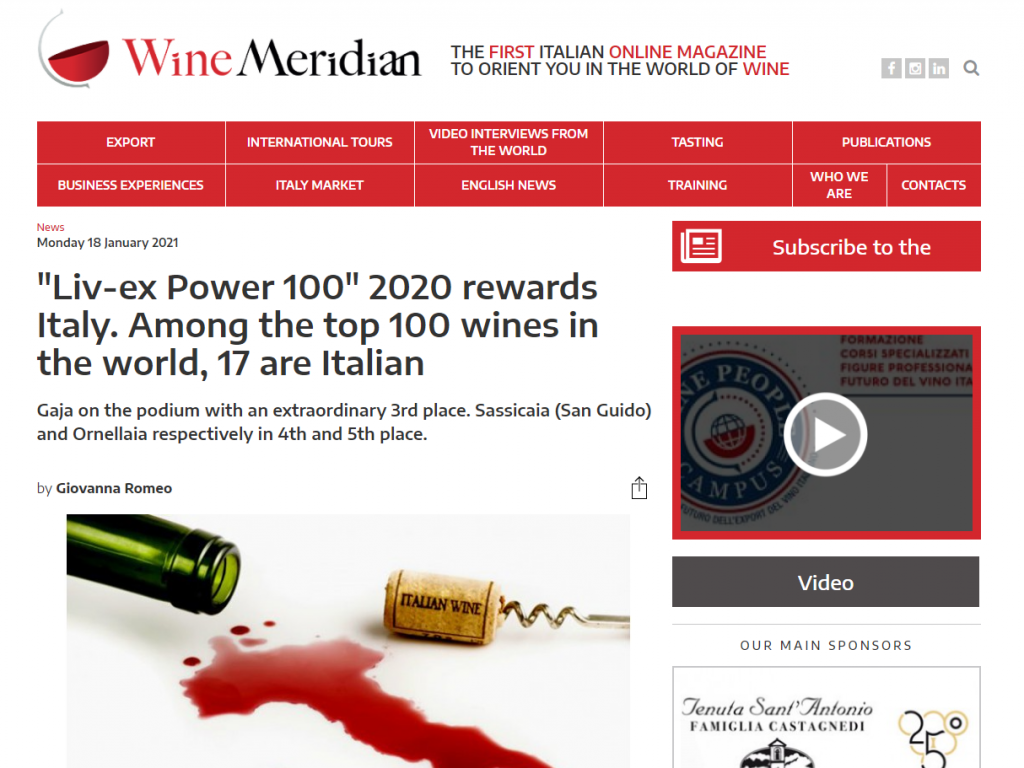Click the article share icon
This screenshot has width=1024, height=768.
point(639,488)
